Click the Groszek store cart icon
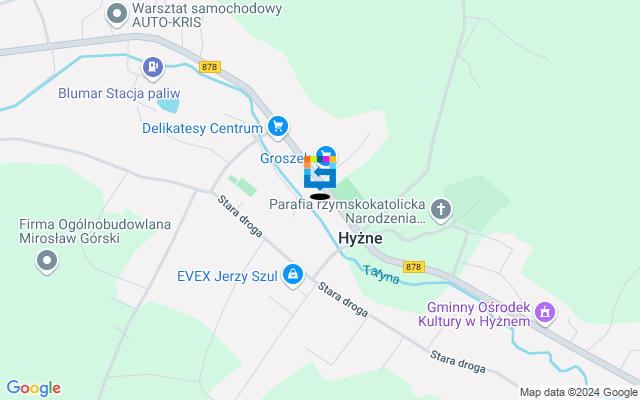Viewport: 640px width, 400px height. [x=326, y=155]
